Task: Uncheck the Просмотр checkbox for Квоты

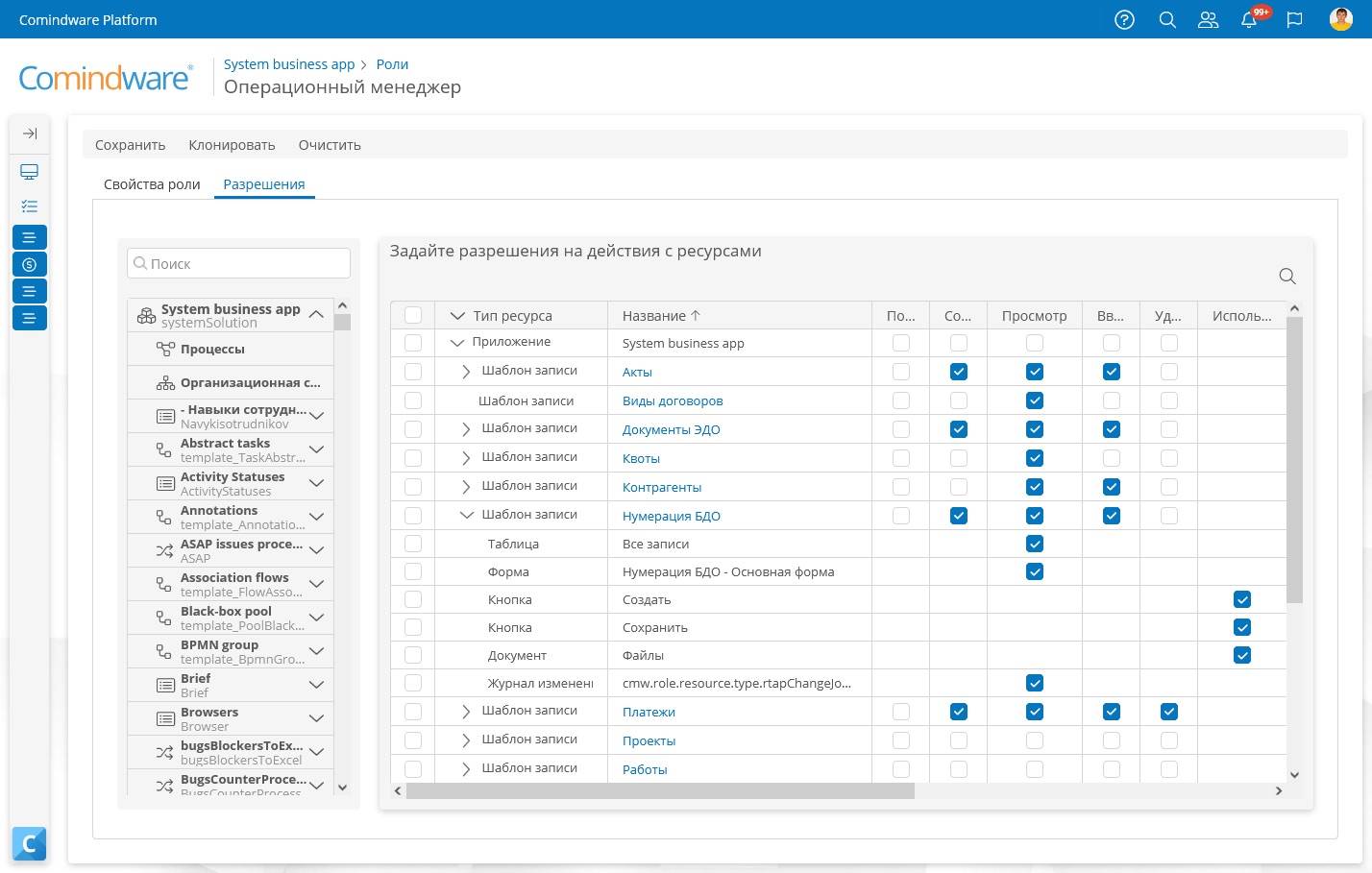Action: [1035, 458]
